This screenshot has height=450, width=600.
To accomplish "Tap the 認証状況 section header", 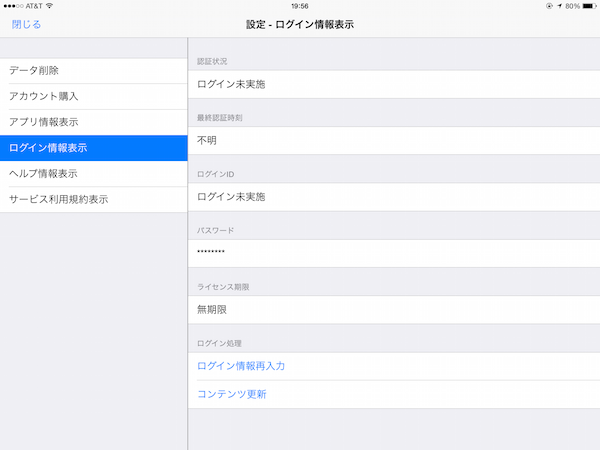I will tap(212, 61).
